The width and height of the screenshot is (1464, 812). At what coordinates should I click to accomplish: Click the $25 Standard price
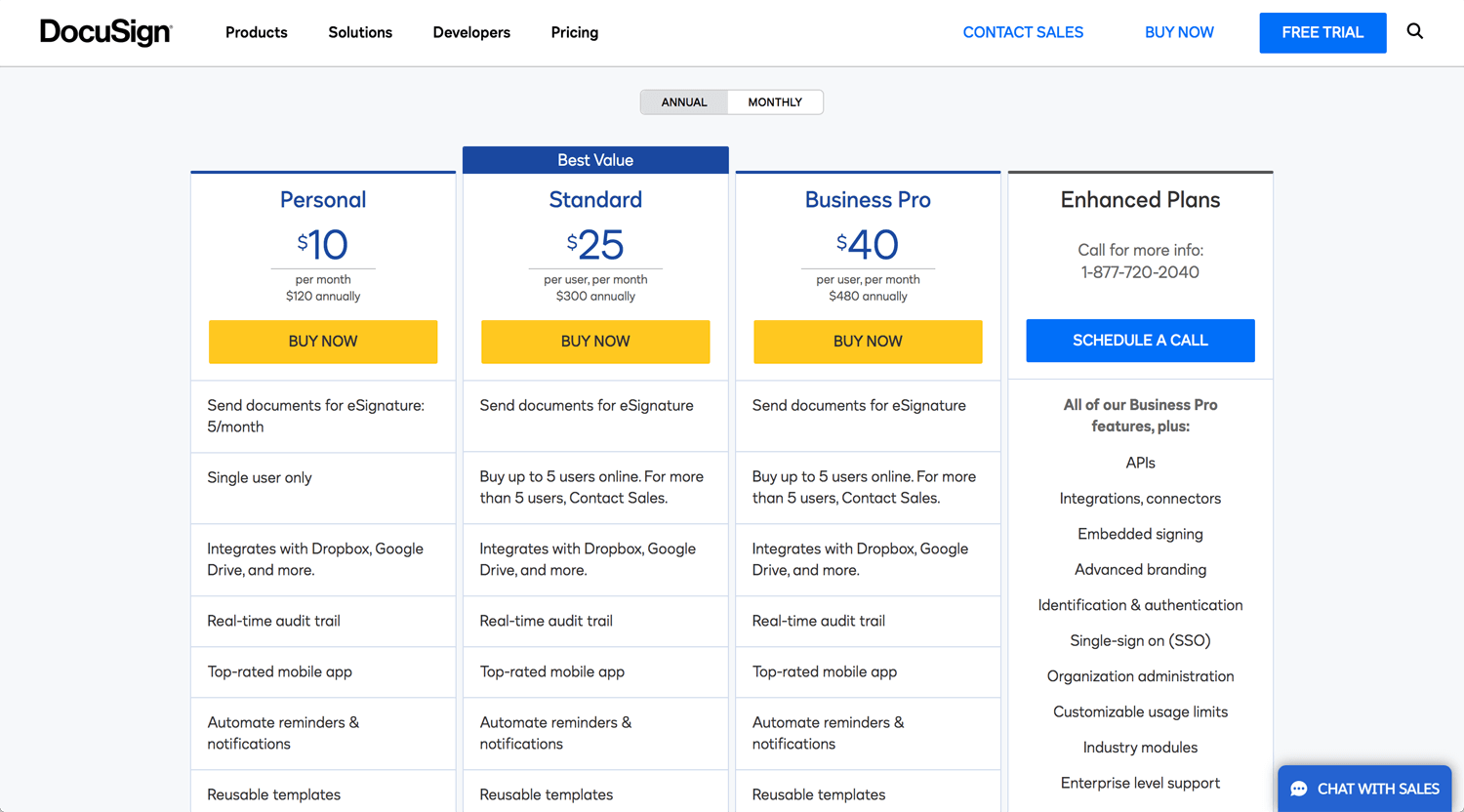[x=595, y=245]
